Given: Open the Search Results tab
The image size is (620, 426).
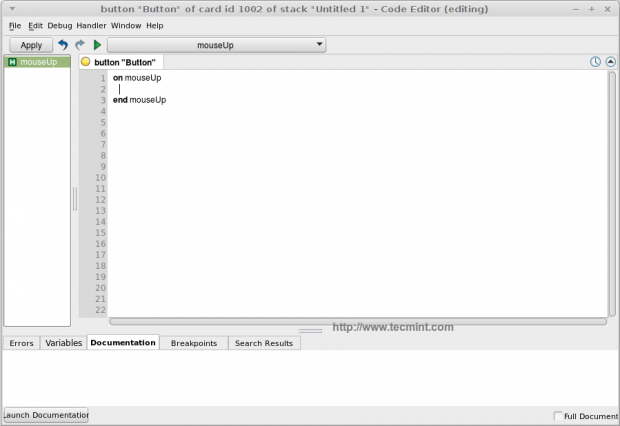Looking at the screenshot, I should click(x=264, y=343).
